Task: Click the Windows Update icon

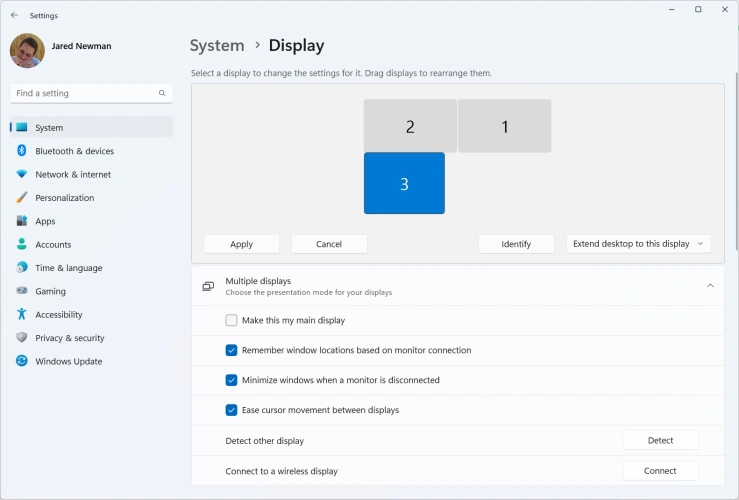Action: [x=21, y=361]
